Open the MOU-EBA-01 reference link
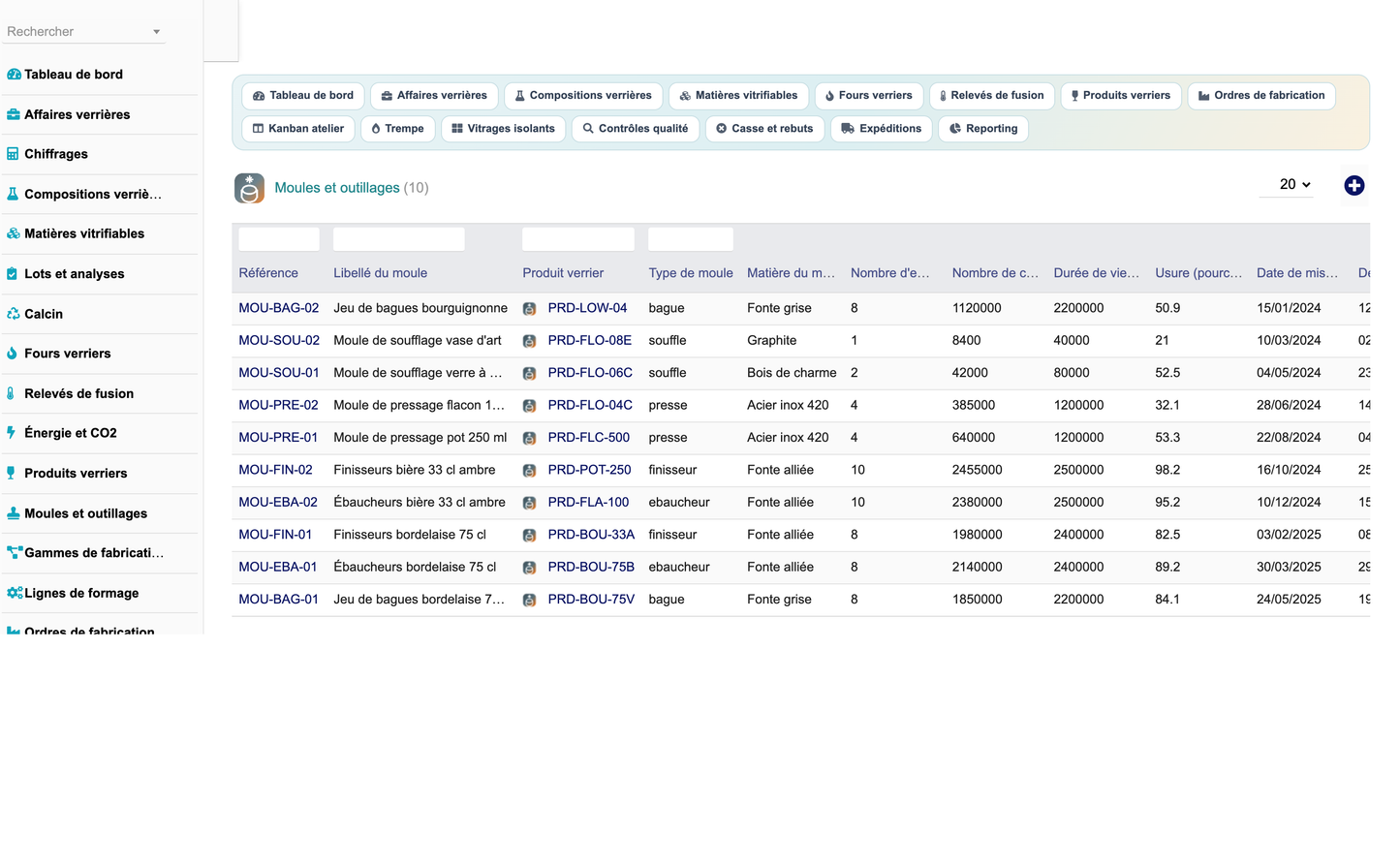Viewport: 1400px width, 866px height. tap(278, 567)
